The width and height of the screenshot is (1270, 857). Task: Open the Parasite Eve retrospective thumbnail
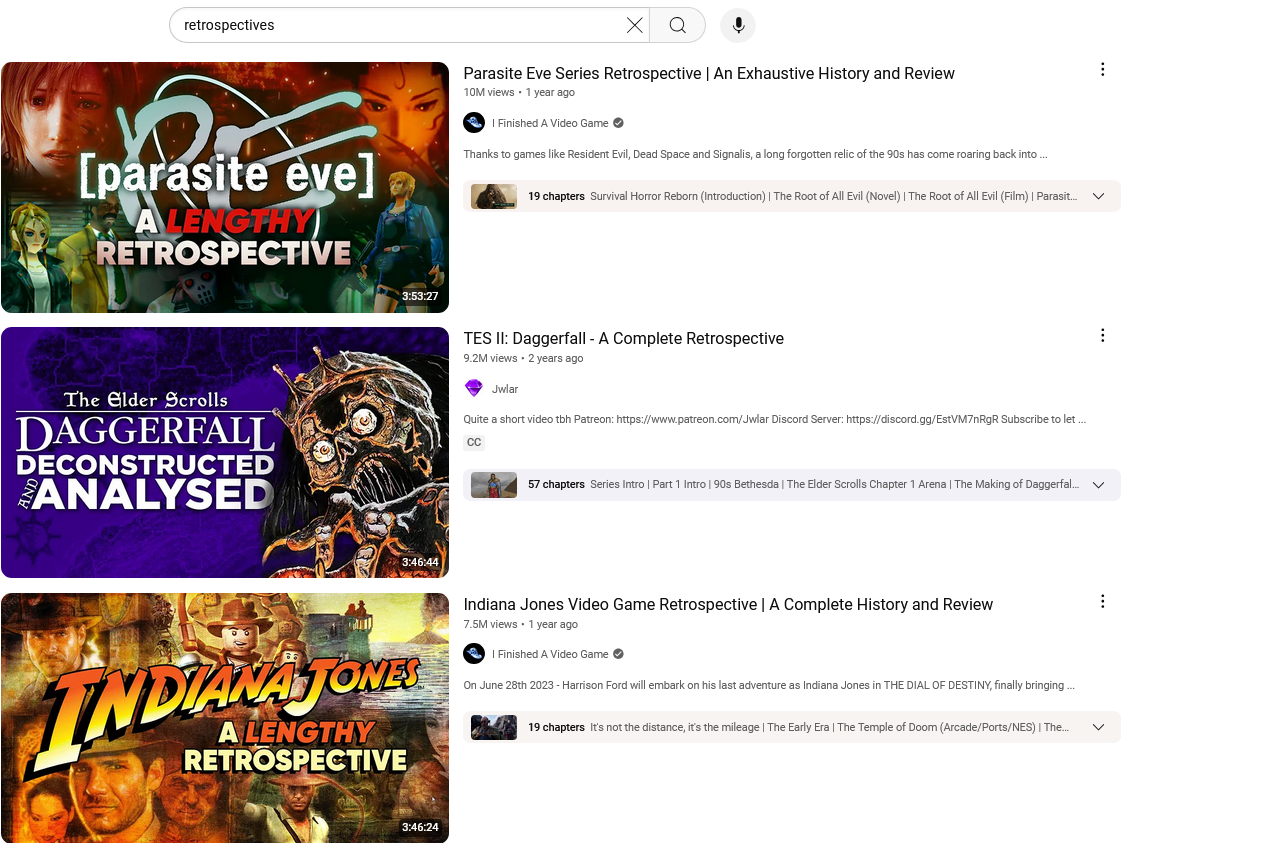coord(225,187)
